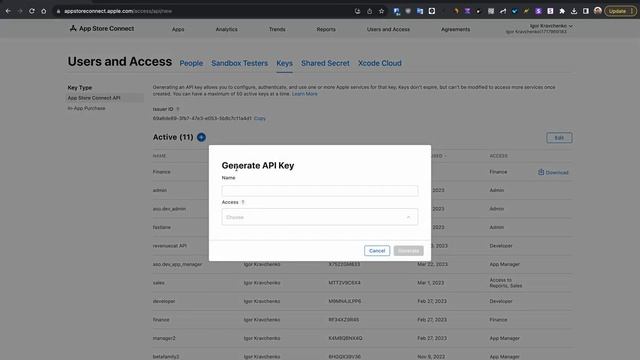
Task: Click the MTT2V9C6X4 key ID
Action: (x=344, y=283)
